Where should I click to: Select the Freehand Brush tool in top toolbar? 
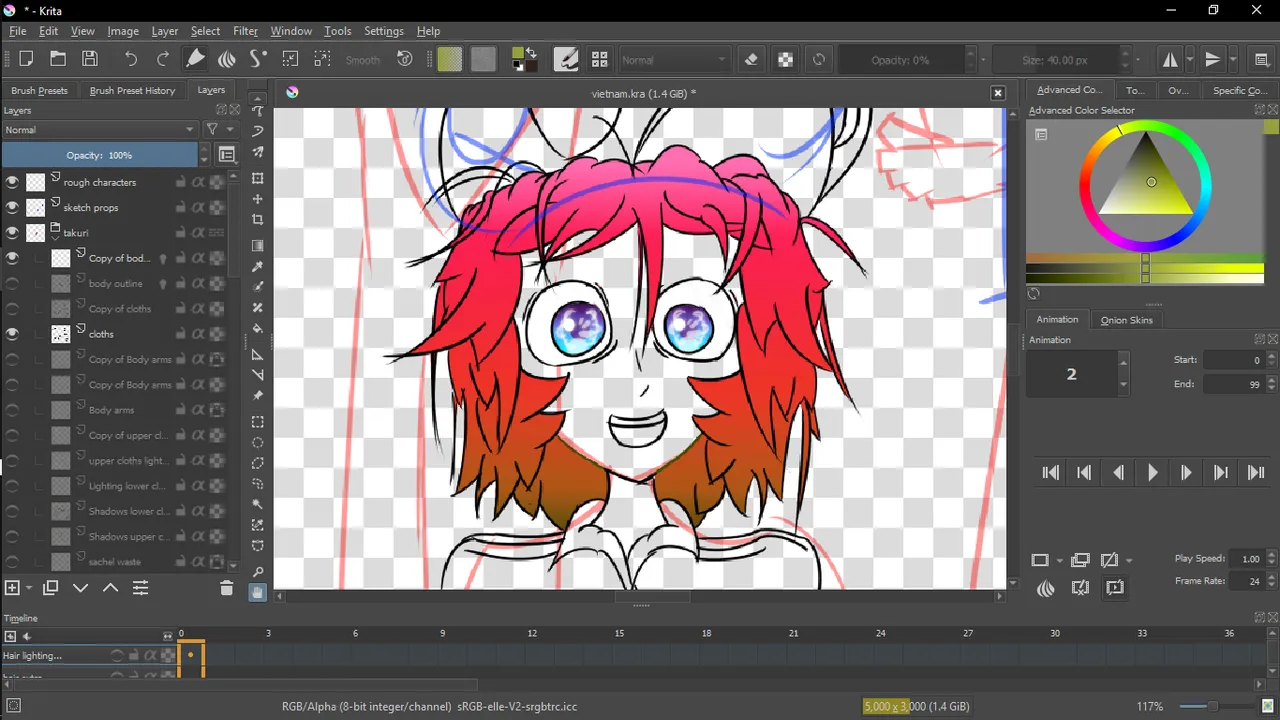(x=196, y=59)
